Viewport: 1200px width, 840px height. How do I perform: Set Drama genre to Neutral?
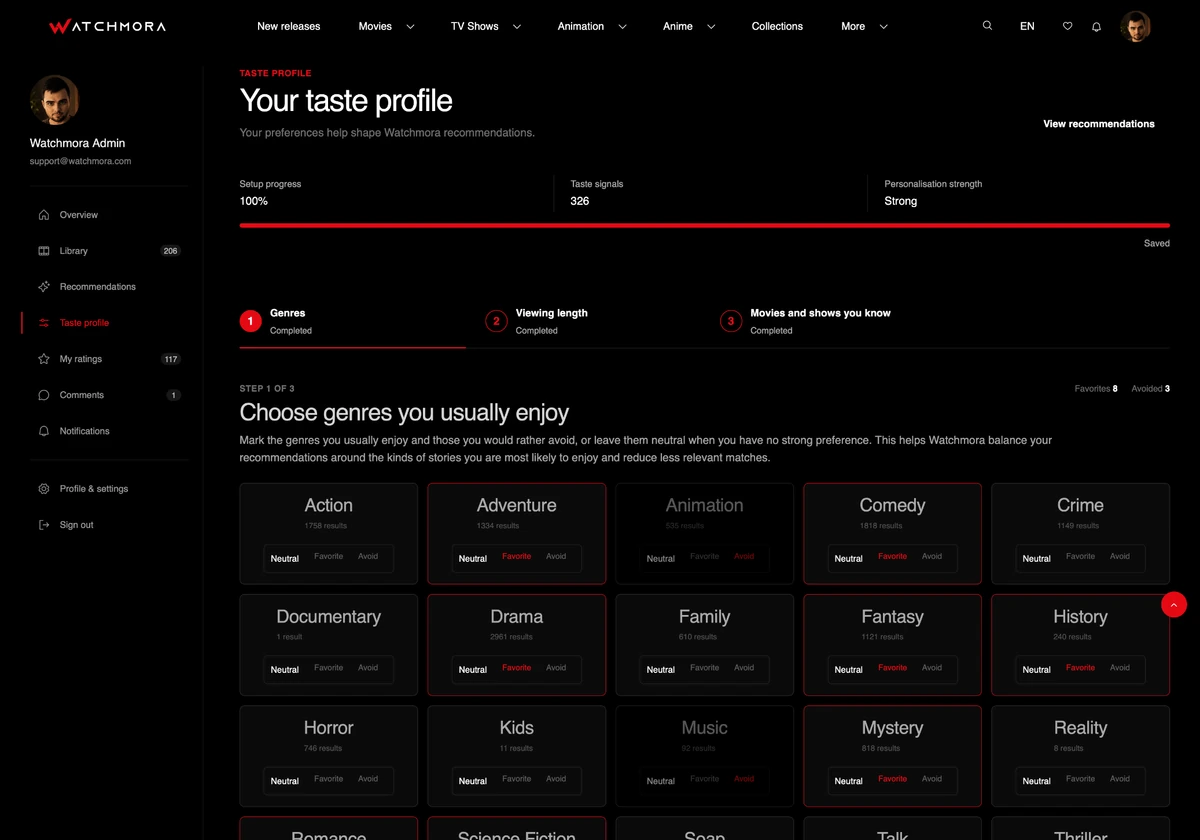pyautogui.click(x=473, y=670)
